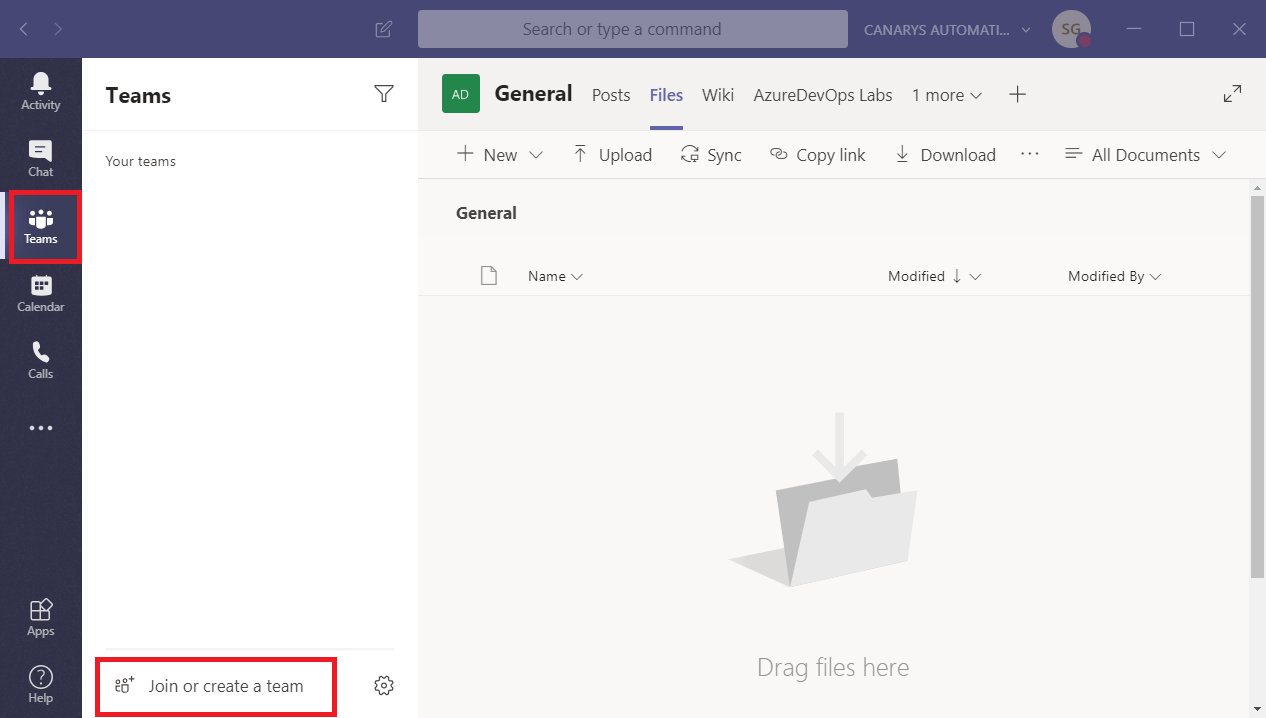The height and width of the screenshot is (718, 1266).
Task: Open the Calendar view
Action: coord(41,294)
